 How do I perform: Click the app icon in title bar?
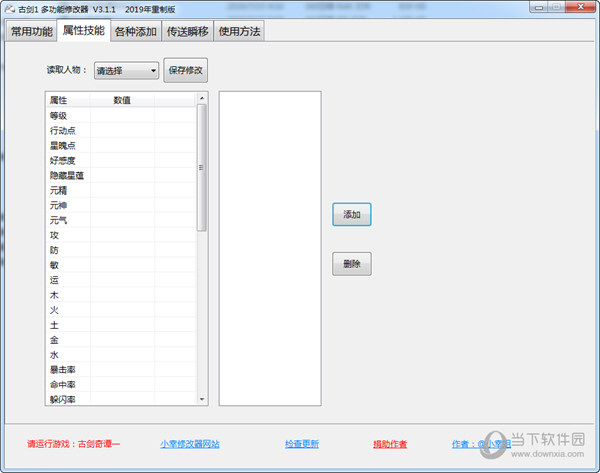[10, 9]
